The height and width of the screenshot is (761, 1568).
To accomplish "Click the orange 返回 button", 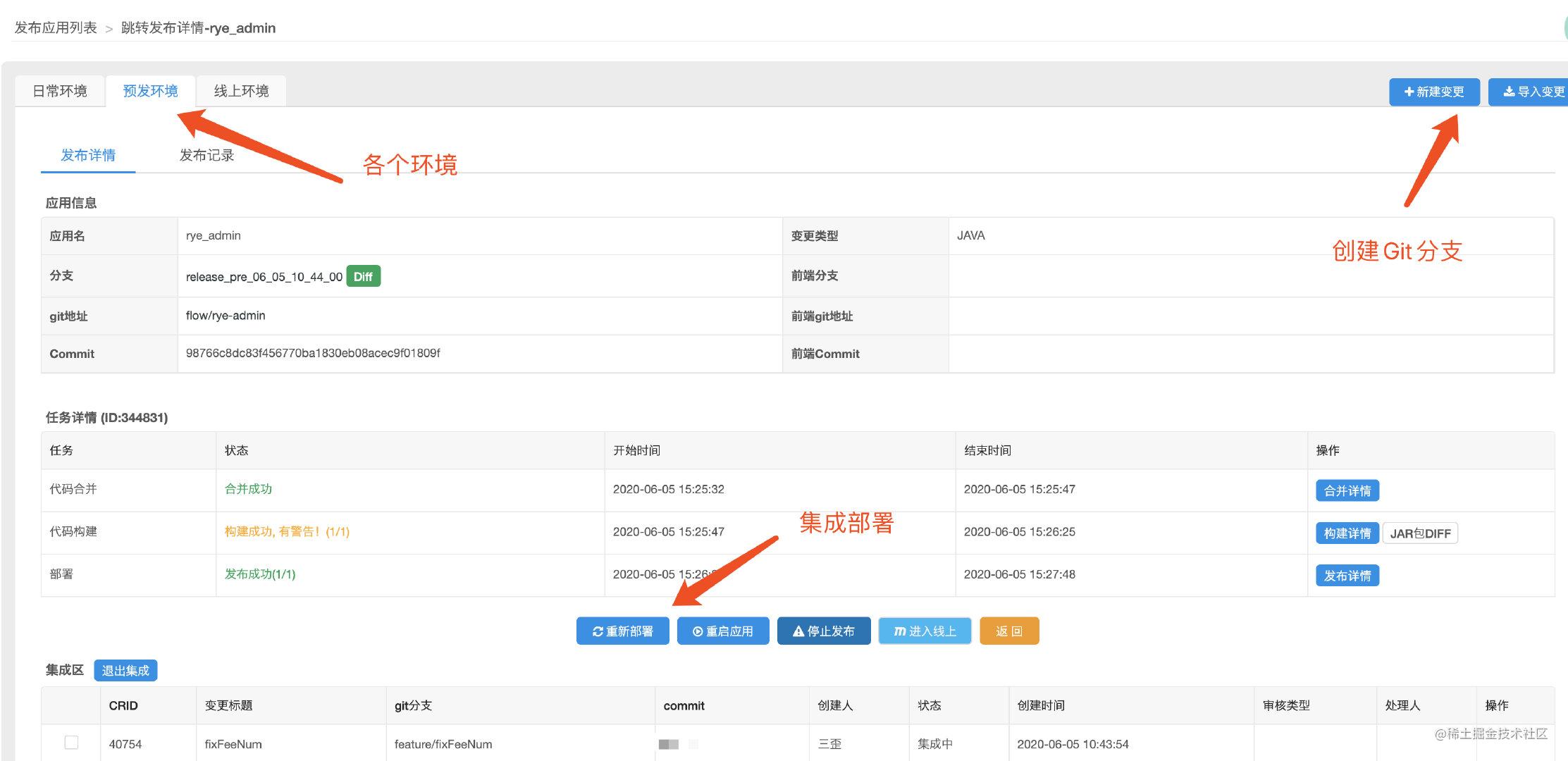I will [1009, 631].
